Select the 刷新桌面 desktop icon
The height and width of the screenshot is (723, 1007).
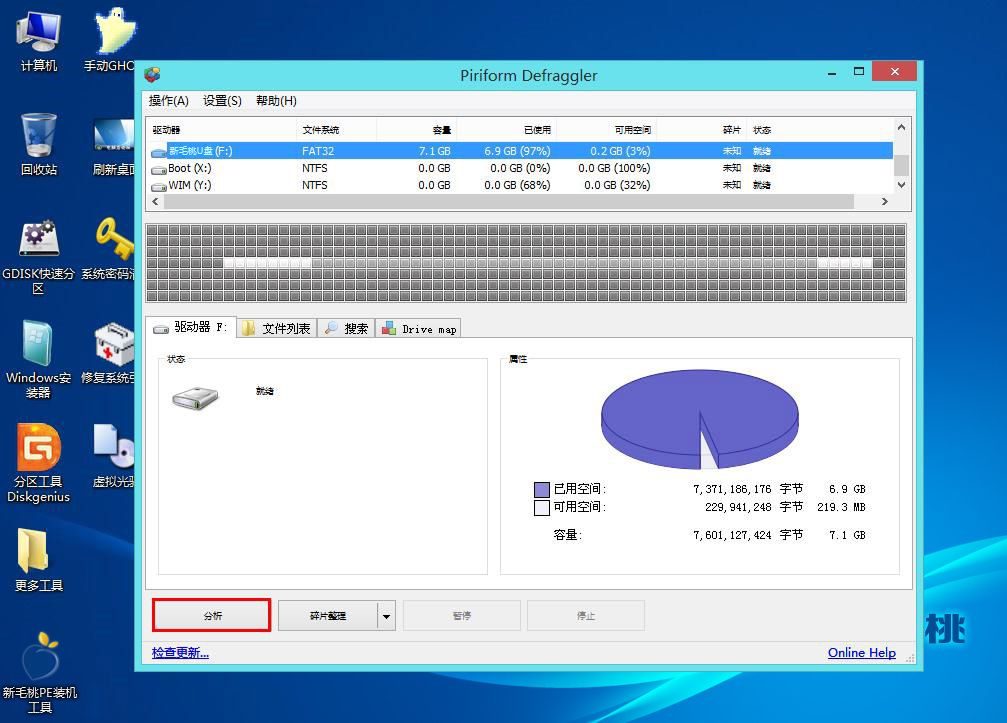(x=114, y=145)
